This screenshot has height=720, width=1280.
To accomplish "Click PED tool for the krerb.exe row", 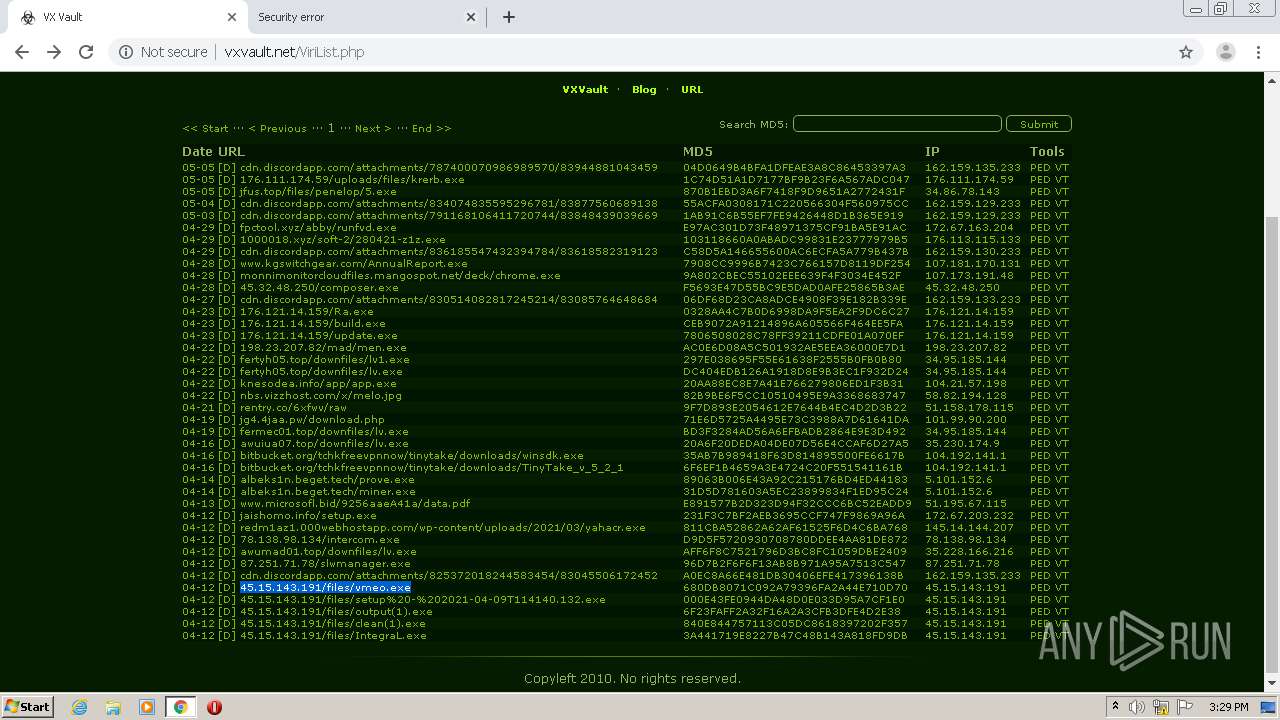I will click(1040, 180).
